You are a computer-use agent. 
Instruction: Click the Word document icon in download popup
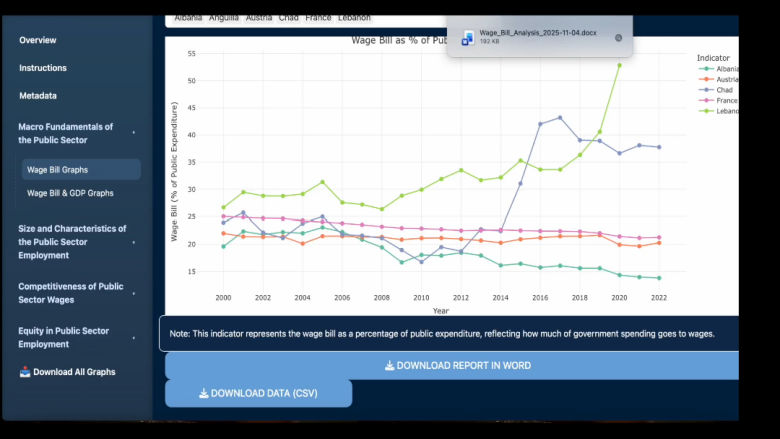click(467, 37)
